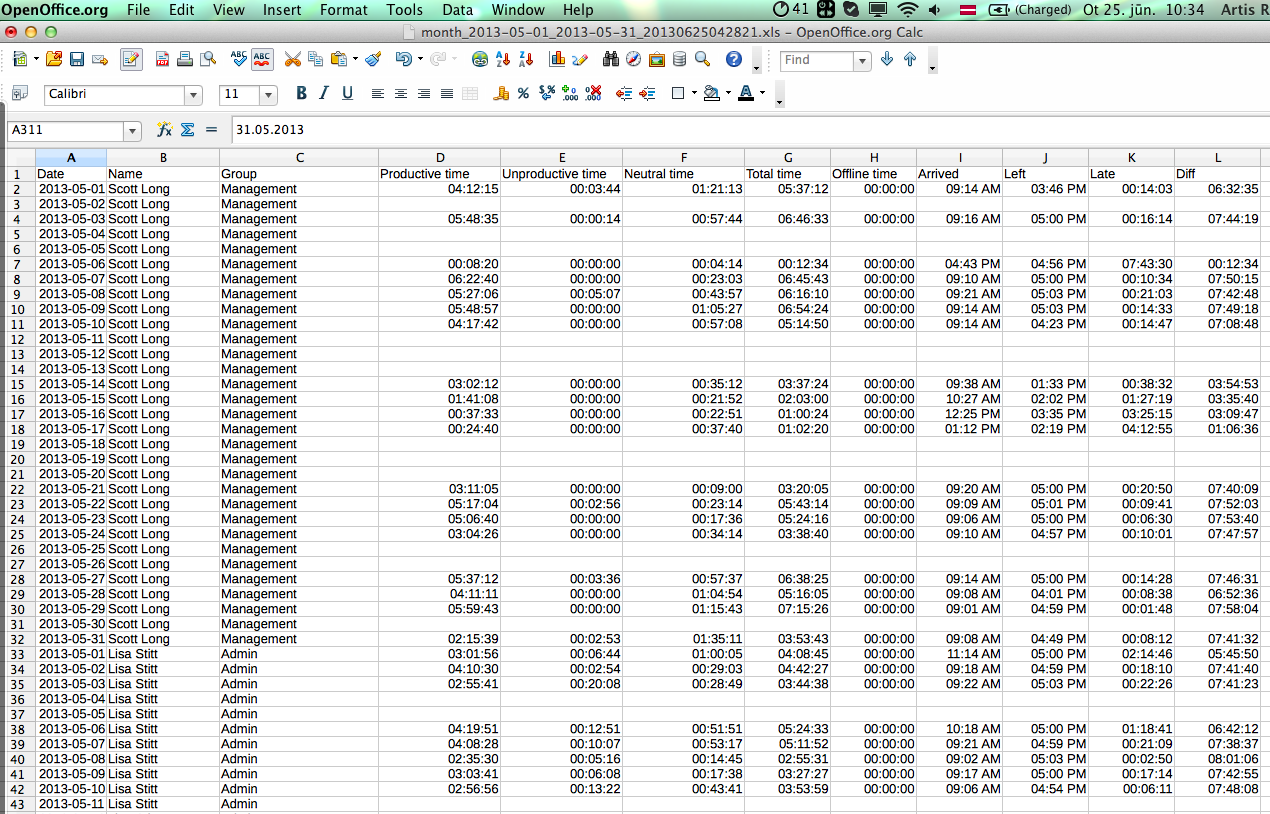Center cell contents horizontally
The image size is (1270, 814).
[x=401, y=94]
